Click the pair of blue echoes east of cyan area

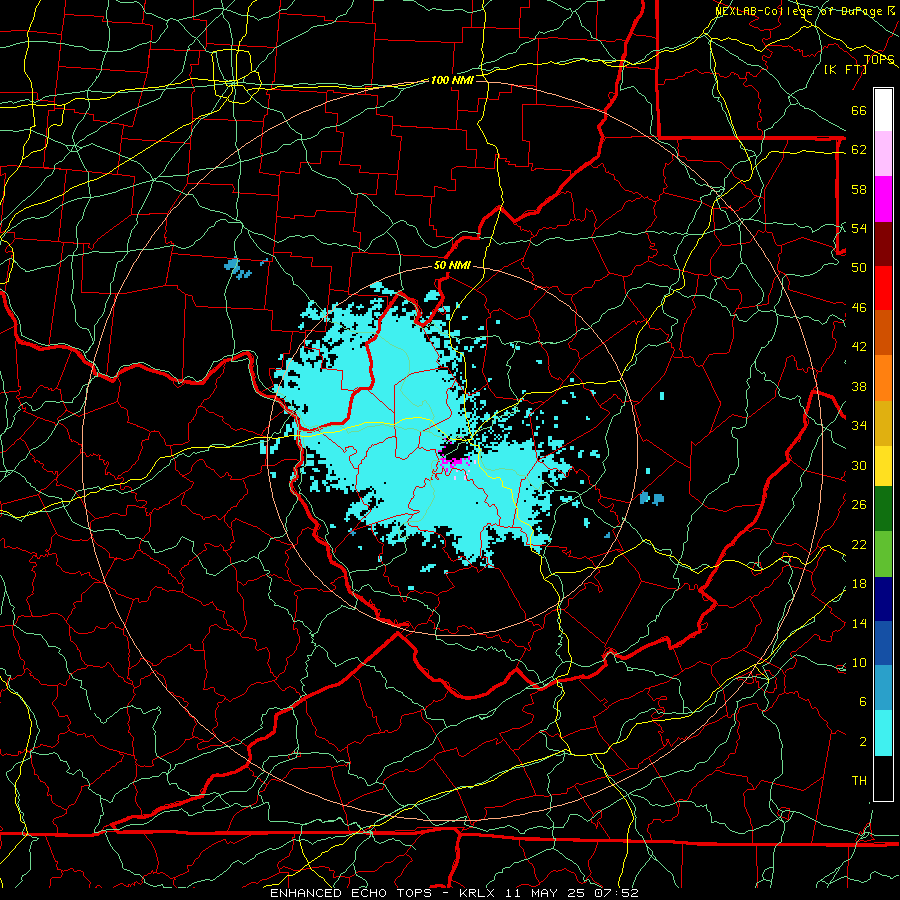[652, 498]
